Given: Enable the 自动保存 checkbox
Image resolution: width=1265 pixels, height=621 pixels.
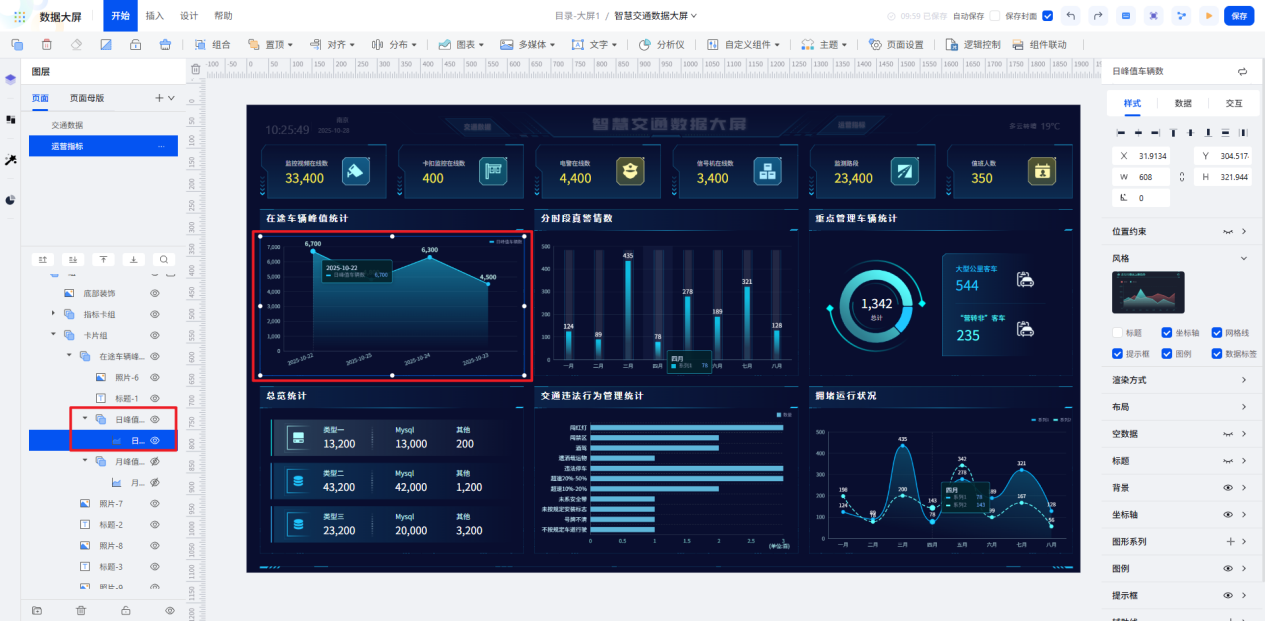Looking at the screenshot, I should pyautogui.click(x=994, y=16).
